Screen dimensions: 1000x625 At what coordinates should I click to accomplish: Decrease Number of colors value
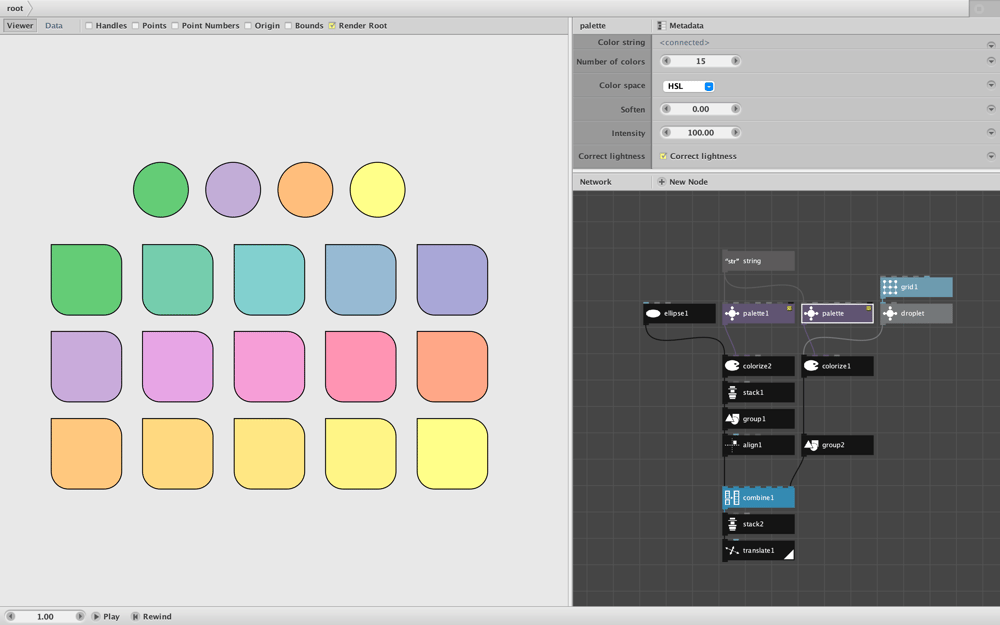click(x=666, y=61)
